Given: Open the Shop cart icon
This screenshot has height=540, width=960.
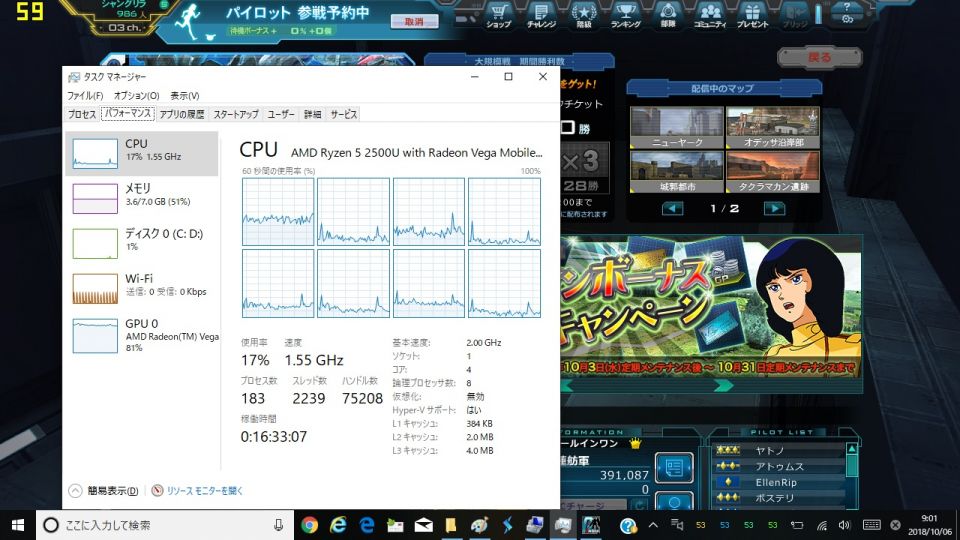Looking at the screenshot, I should click(497, 15).
